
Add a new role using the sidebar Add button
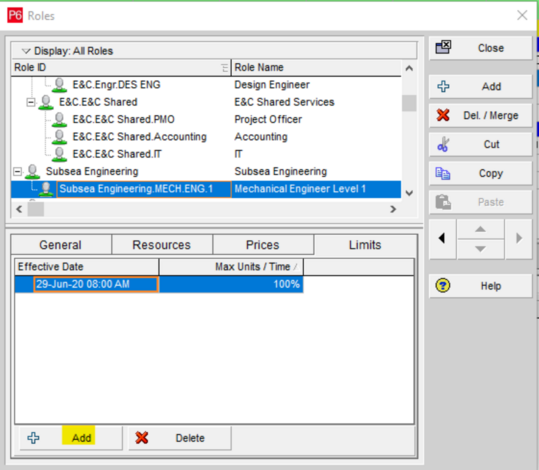pos(480,86)
